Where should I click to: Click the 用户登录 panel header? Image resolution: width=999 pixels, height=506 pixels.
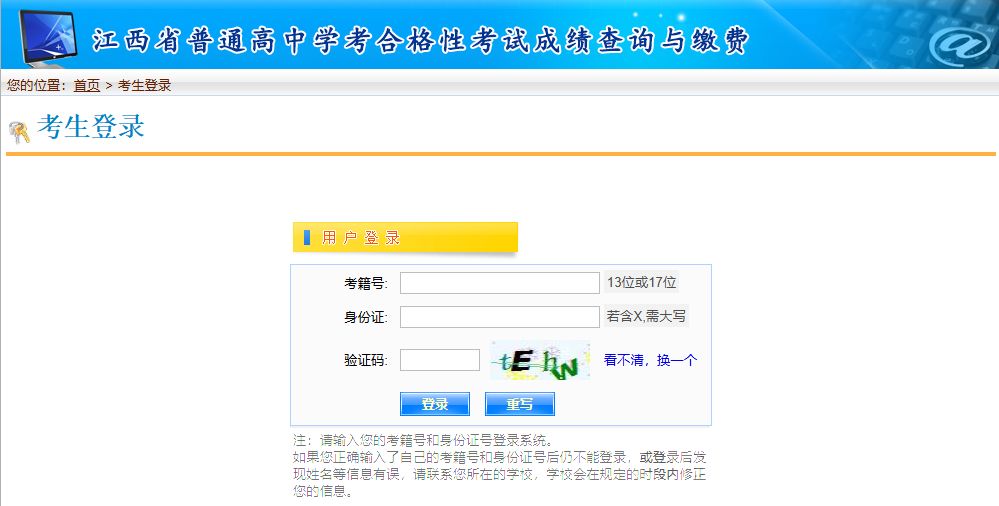pos(405,237)
